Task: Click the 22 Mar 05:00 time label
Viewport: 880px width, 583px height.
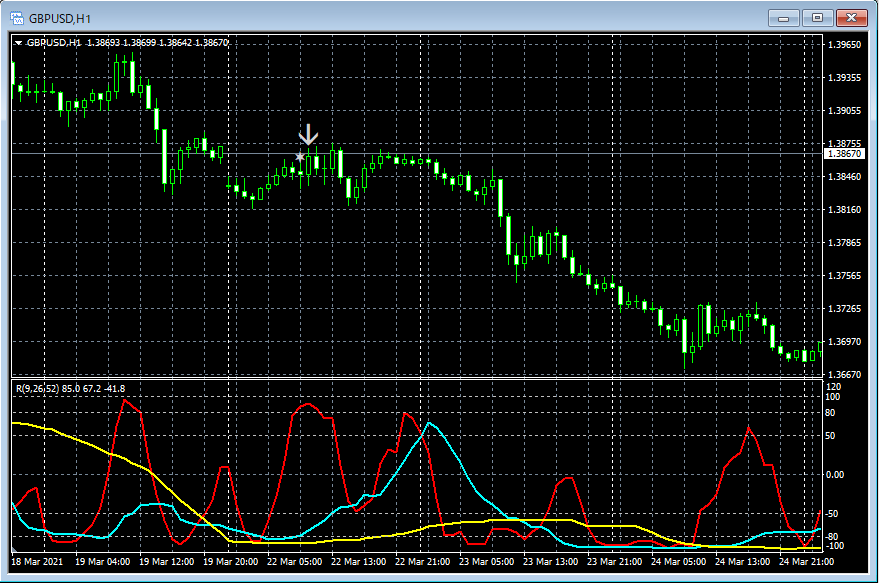Action: coord(295,562)
